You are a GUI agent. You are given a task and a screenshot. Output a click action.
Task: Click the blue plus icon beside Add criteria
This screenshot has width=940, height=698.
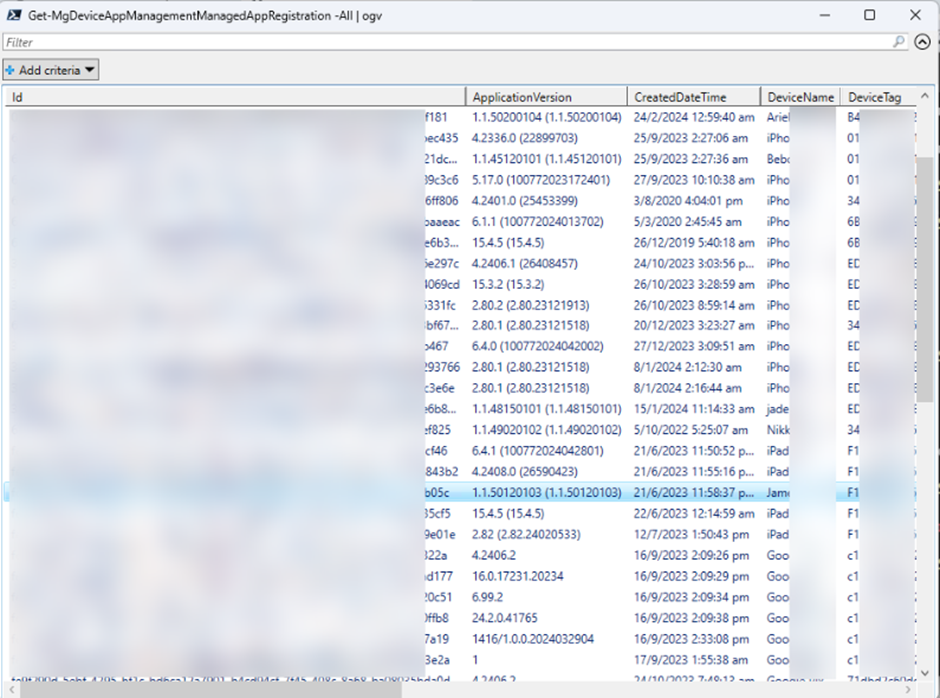10,70
